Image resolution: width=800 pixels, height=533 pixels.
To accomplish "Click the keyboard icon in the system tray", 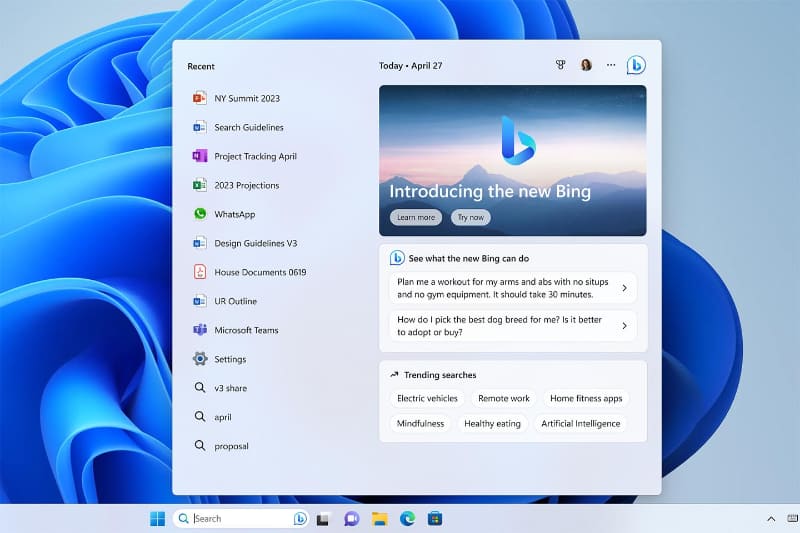I will [x=793, y=519].
